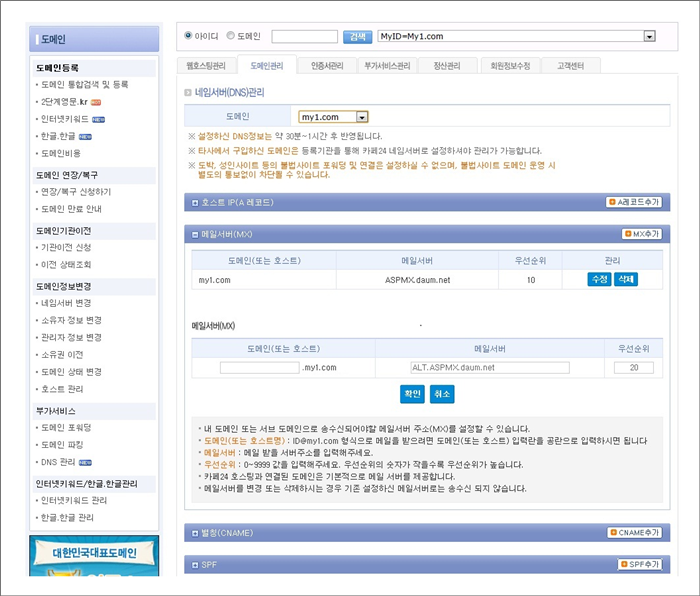
Task: Open the my1.com domain dropdown
Action: pyautogui.click(x=362, y=117)
